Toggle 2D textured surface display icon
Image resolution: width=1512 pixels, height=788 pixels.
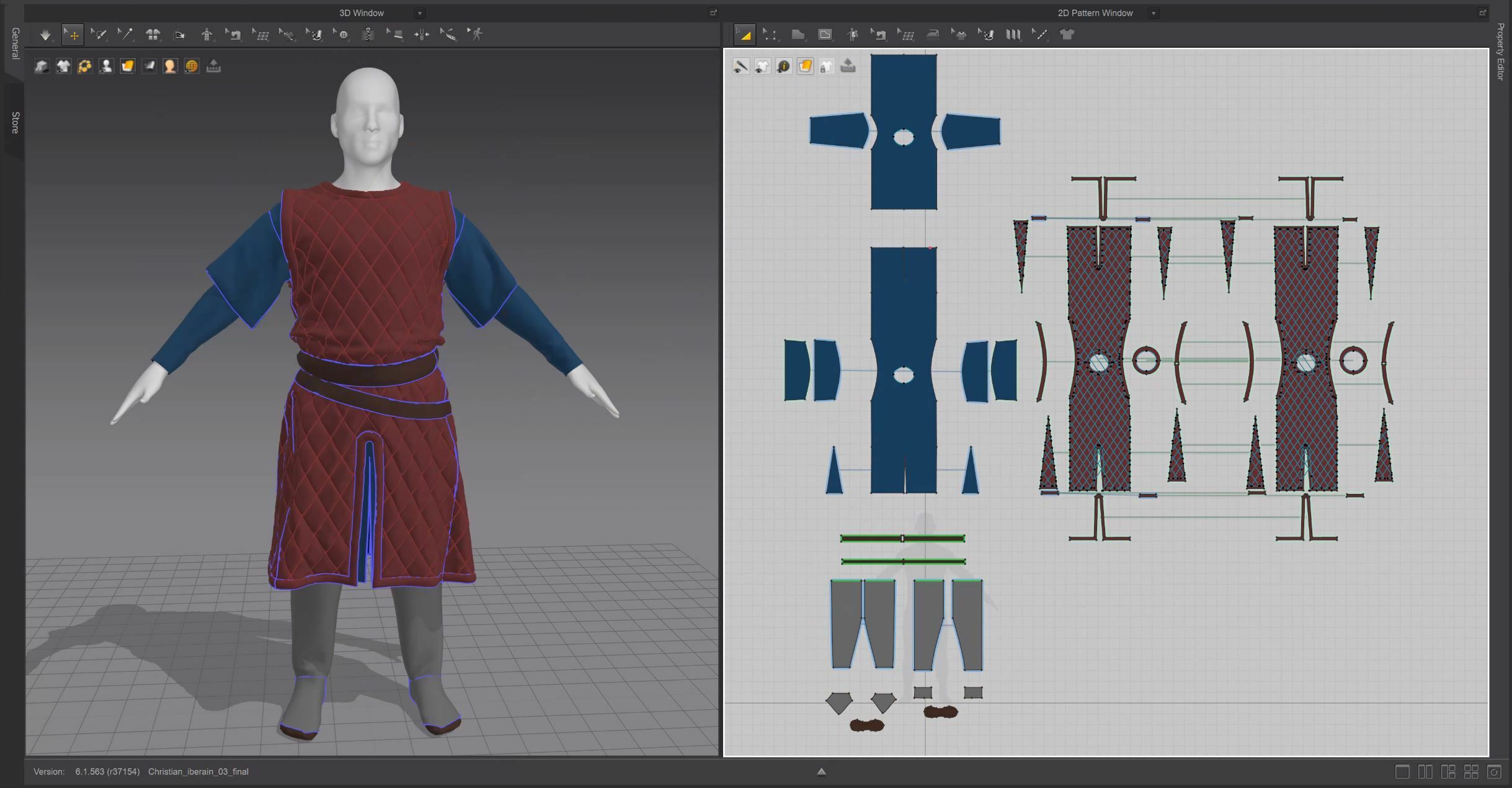805,66
